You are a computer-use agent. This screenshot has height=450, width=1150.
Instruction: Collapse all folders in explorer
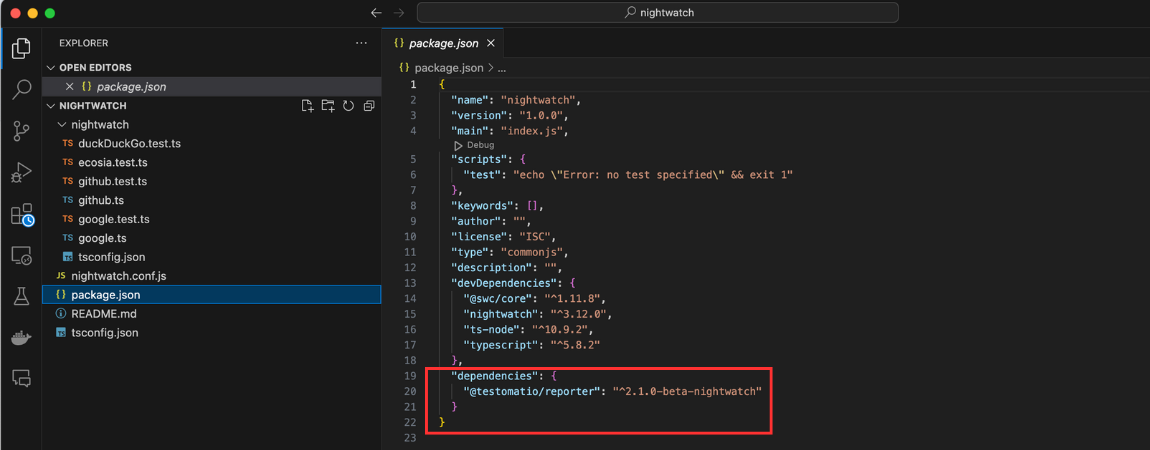[x=369, y=106]
